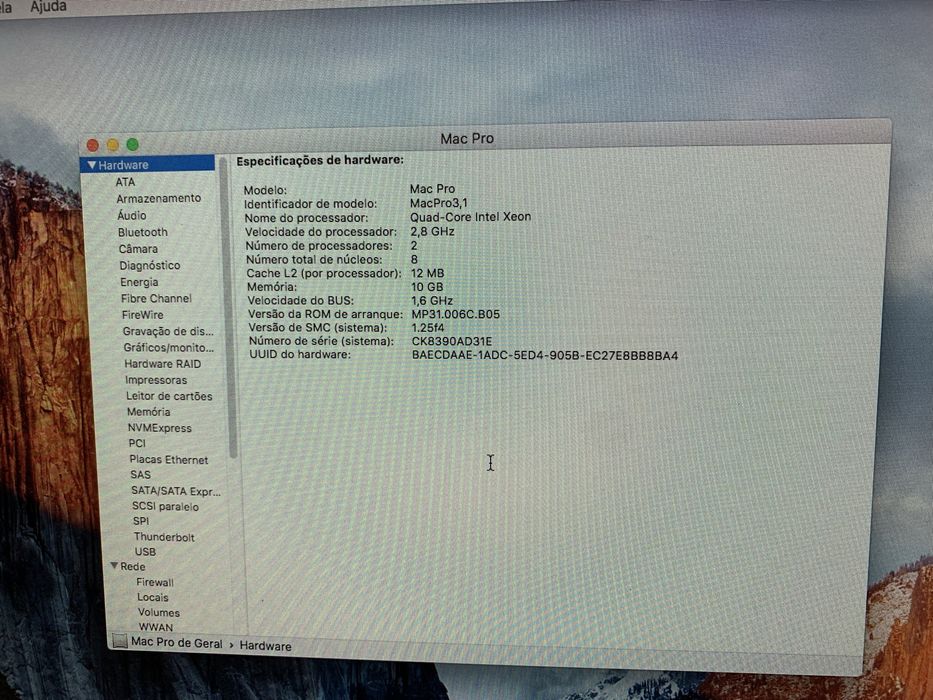Open Gravação de discos entry
The height and width of the screenshot is (700, 933).
tap(168, 332)
